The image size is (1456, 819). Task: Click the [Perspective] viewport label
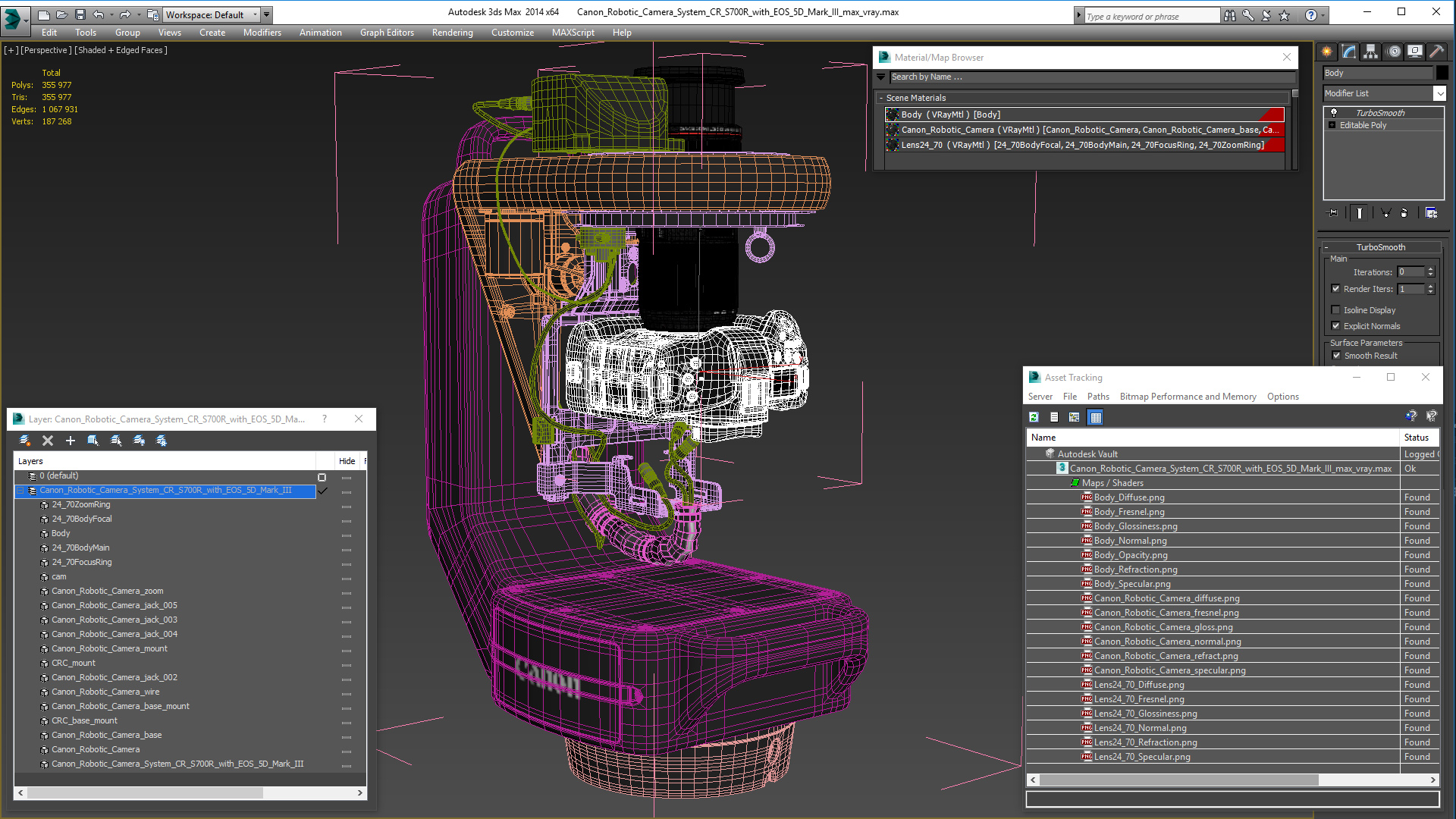point(46,50)
